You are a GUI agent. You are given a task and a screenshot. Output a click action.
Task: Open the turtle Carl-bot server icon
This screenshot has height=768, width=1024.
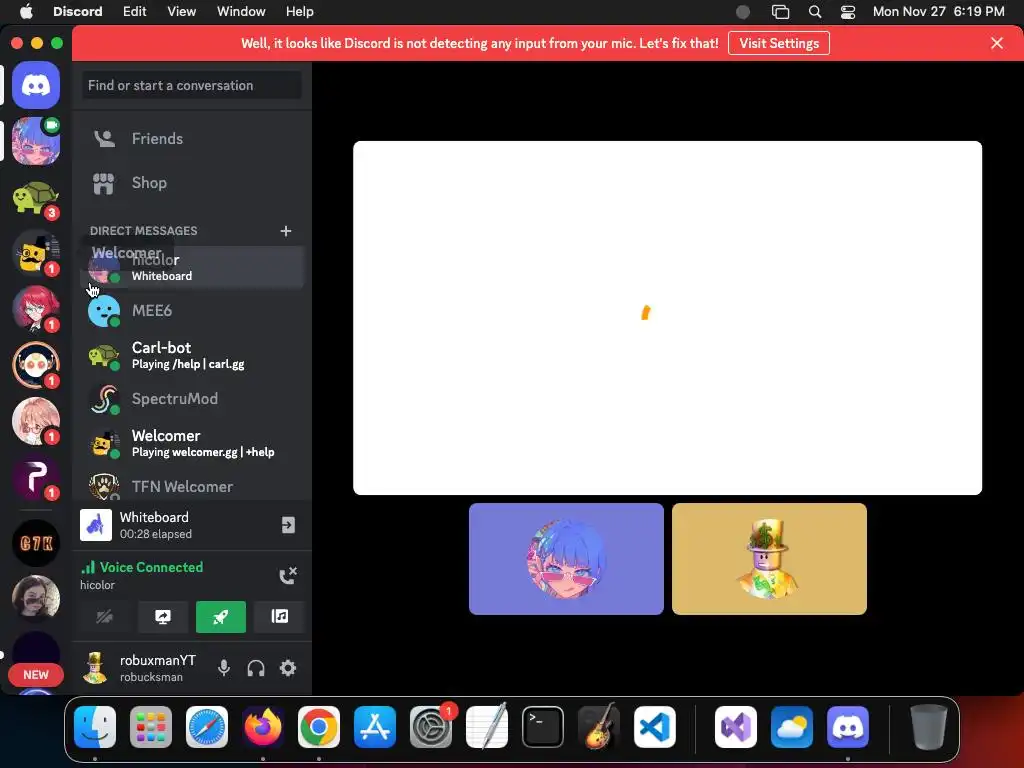click(36, 197)
